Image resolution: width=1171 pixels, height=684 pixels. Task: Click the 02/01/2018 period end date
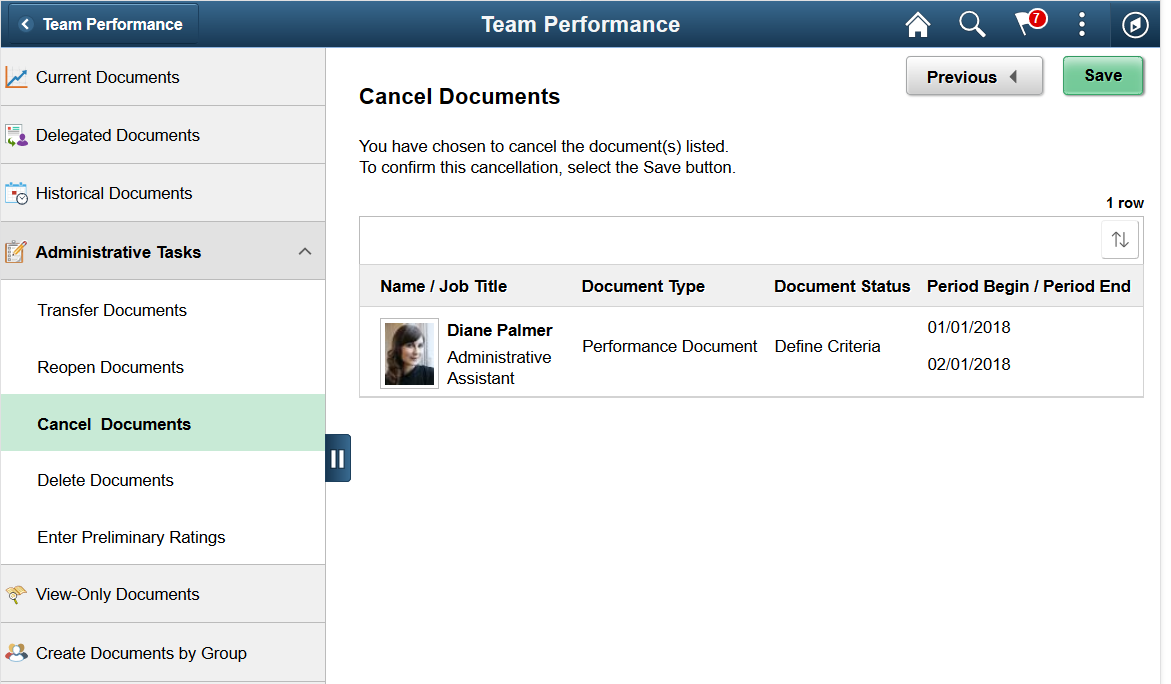[x=969, y=364]
